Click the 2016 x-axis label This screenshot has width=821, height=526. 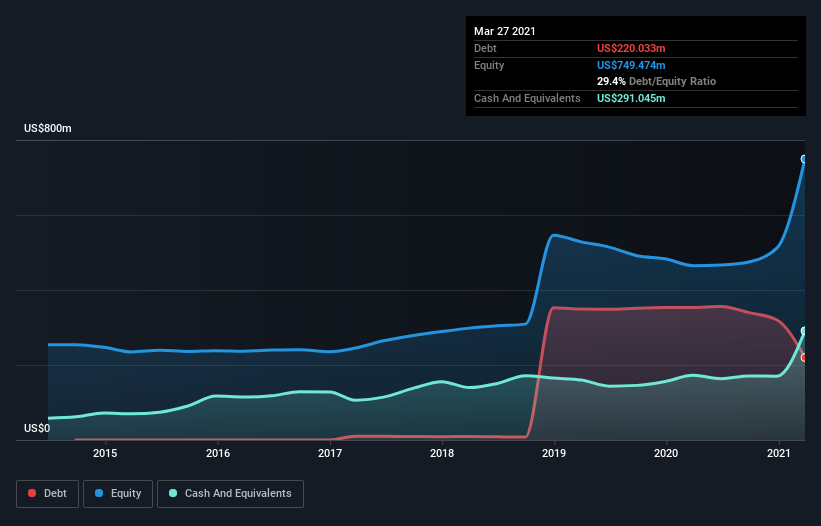pos(218,453)
